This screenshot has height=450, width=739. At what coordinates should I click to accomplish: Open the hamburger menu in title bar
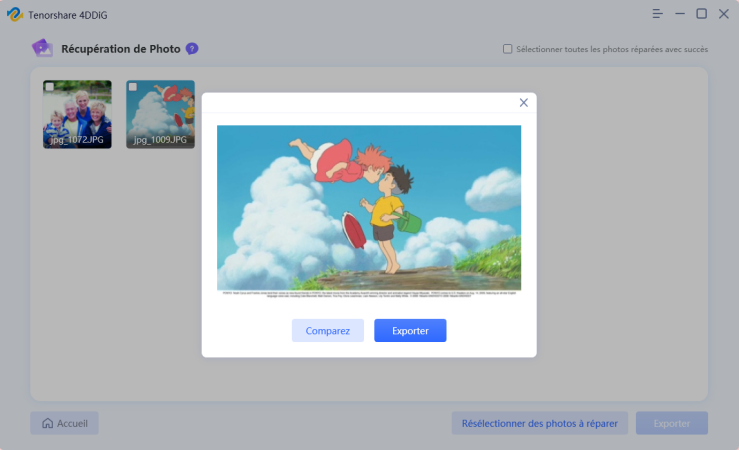pos(657,14)
